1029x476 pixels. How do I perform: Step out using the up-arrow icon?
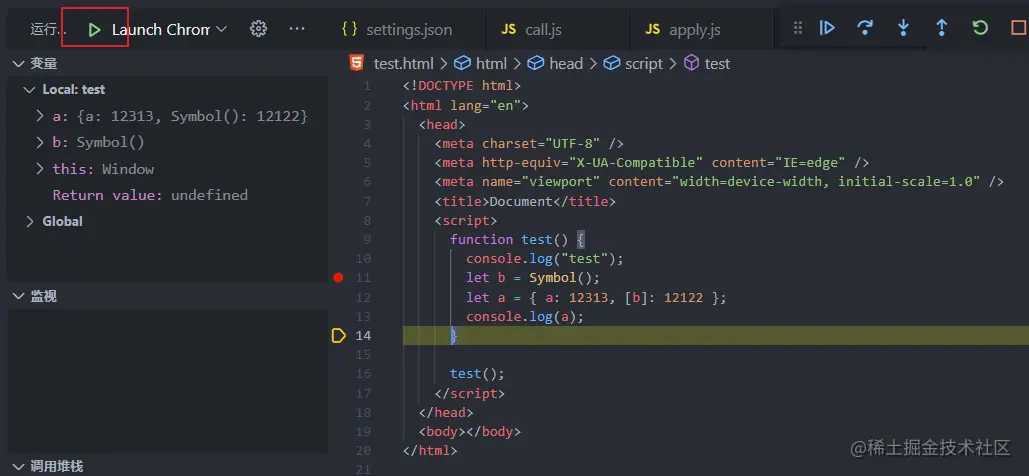(942, 28)
